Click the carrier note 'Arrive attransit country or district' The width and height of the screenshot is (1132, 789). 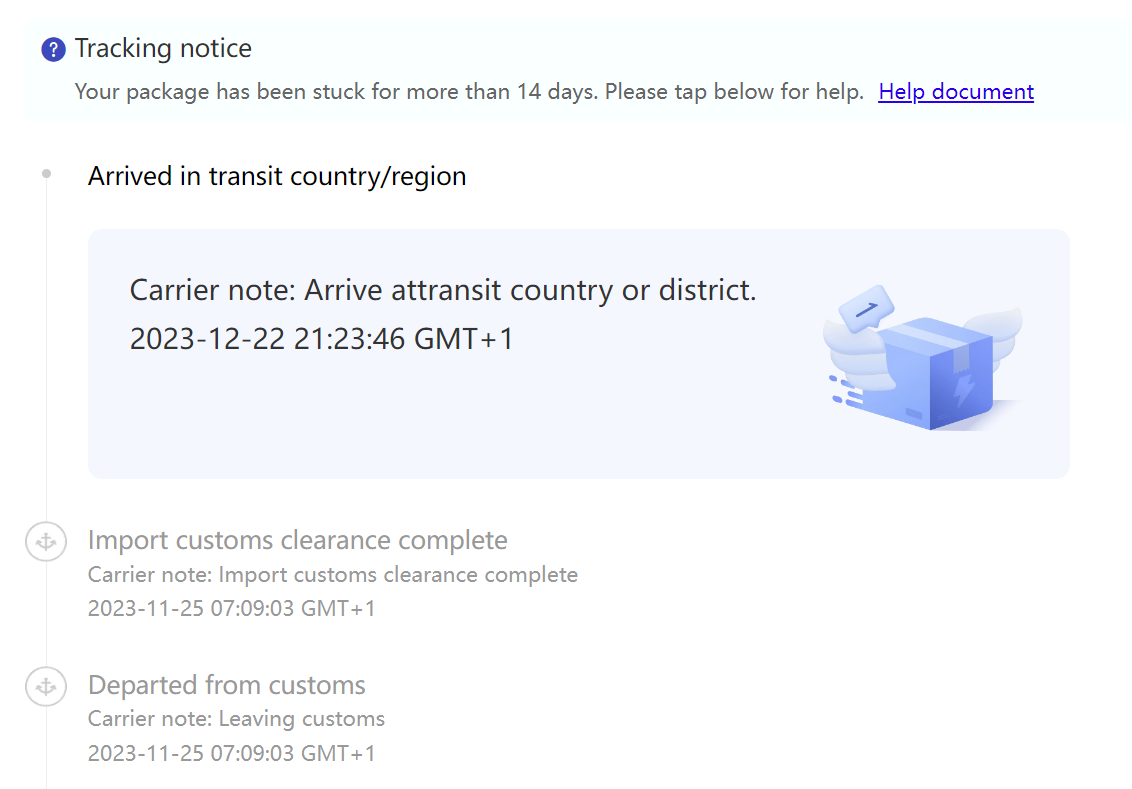pyautogui.click(x=443, y=290)
